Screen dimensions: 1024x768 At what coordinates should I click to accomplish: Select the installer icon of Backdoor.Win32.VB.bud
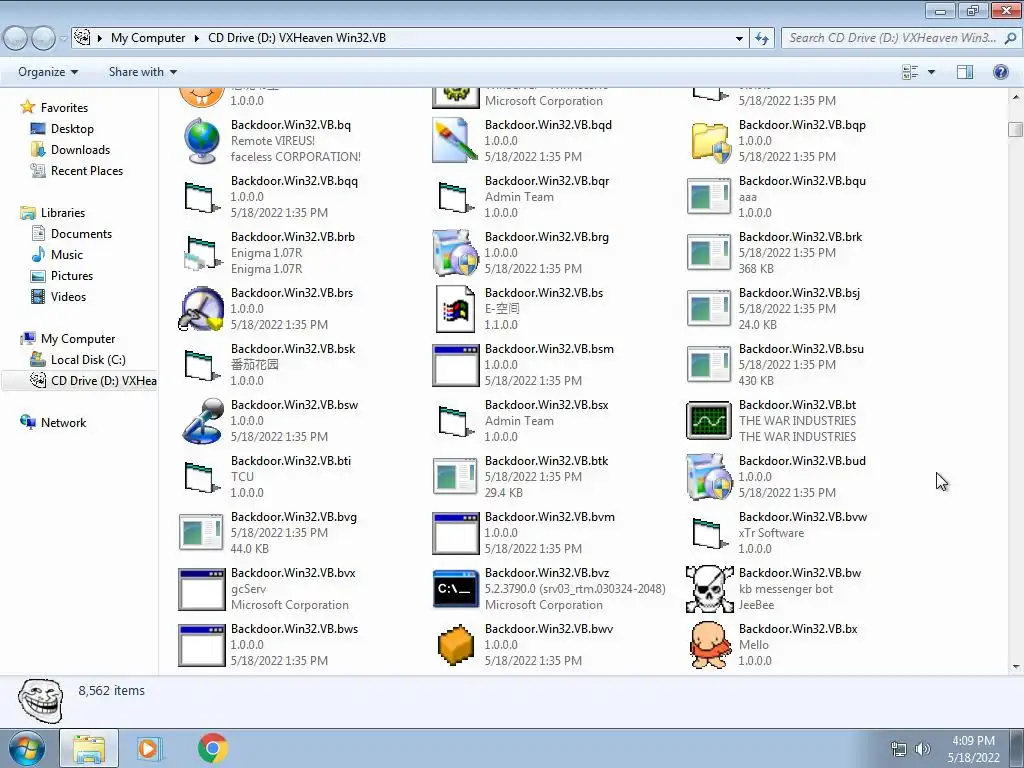click(709, 477)
